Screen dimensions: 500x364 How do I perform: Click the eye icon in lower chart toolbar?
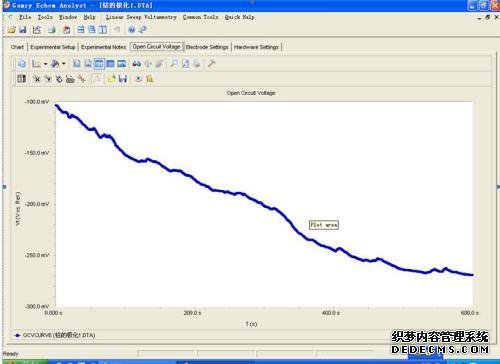[x=138, y=79]
